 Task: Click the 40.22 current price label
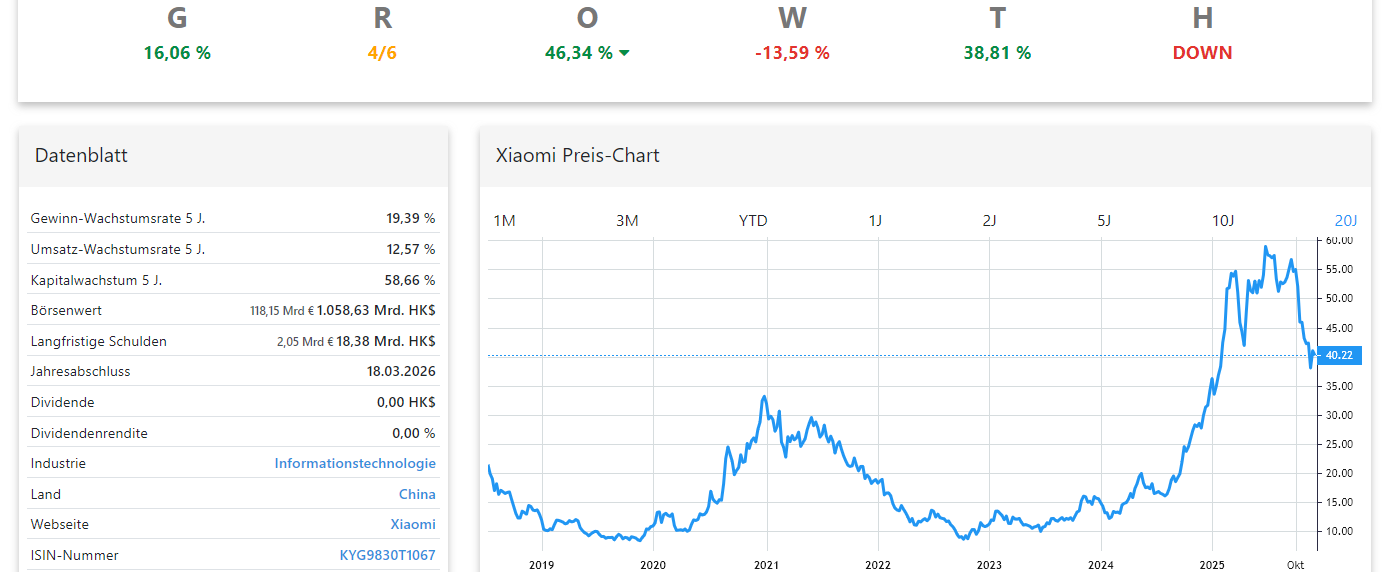(x=1339, y=355)
